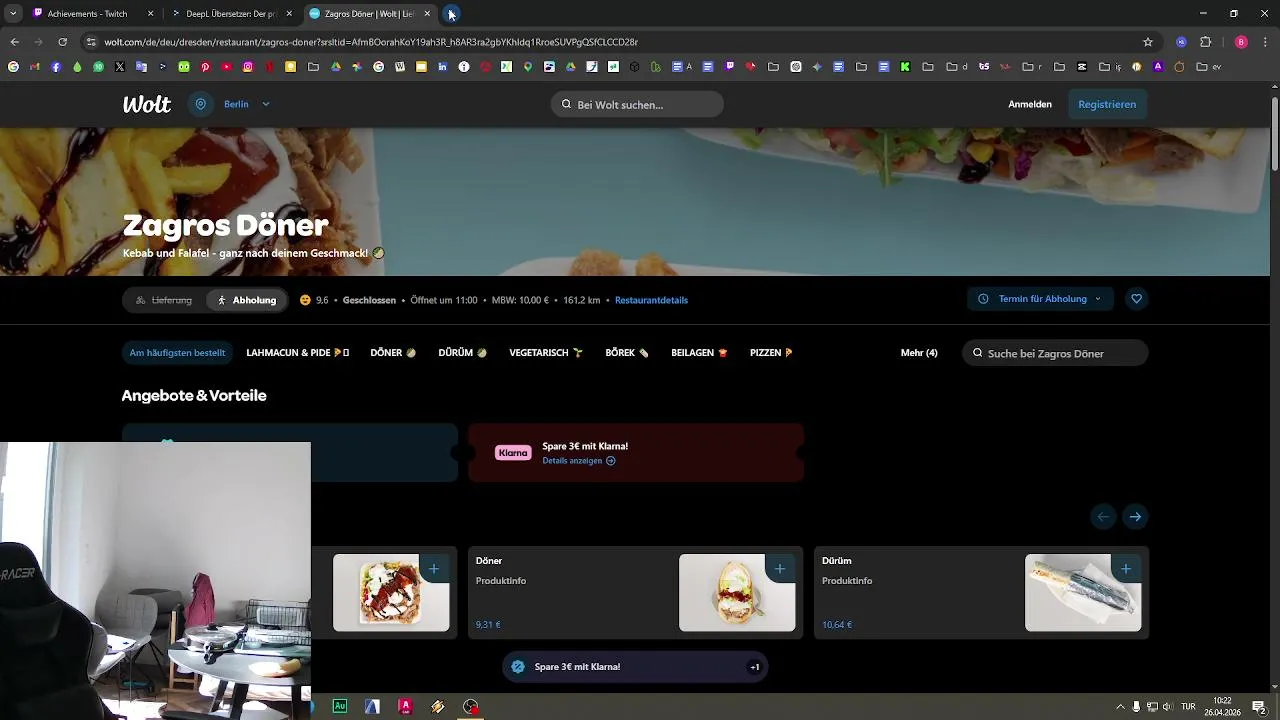Screen dimensions: 1280x720
Task: Open the Extensions puzzle icon
Action: pyautogui.click(x=1205, y=42)
